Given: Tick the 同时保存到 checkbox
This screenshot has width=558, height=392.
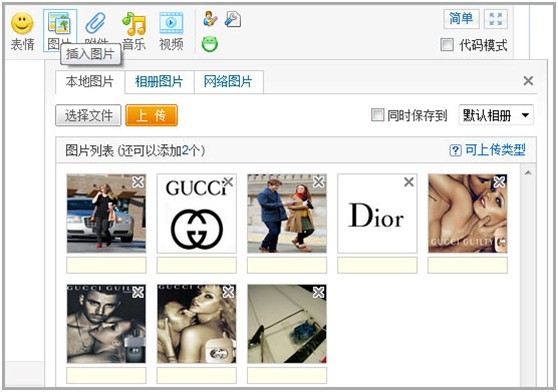Looking at the screenshot, I should point(378,115).
